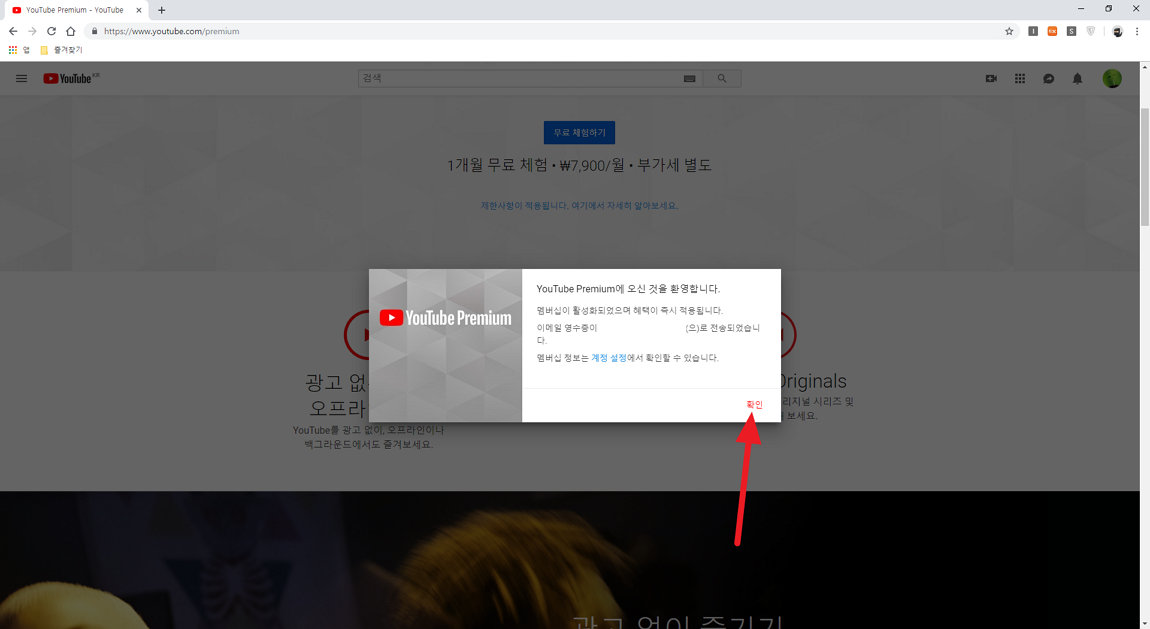Close the YouTube Premium tab
Screen dimensions: 1150x629
(139, 10)
